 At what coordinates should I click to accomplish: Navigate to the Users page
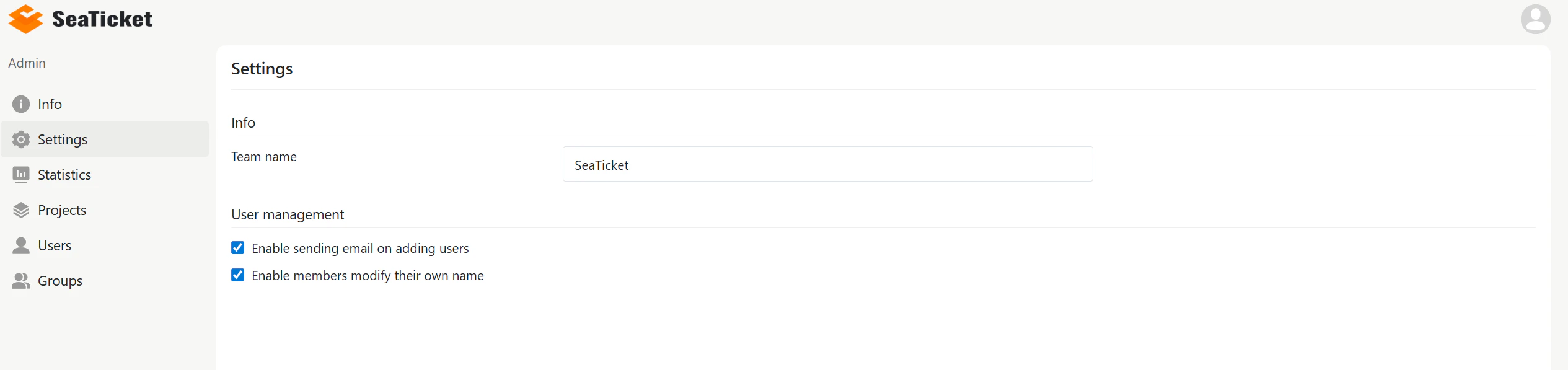[x=105, y=245]
